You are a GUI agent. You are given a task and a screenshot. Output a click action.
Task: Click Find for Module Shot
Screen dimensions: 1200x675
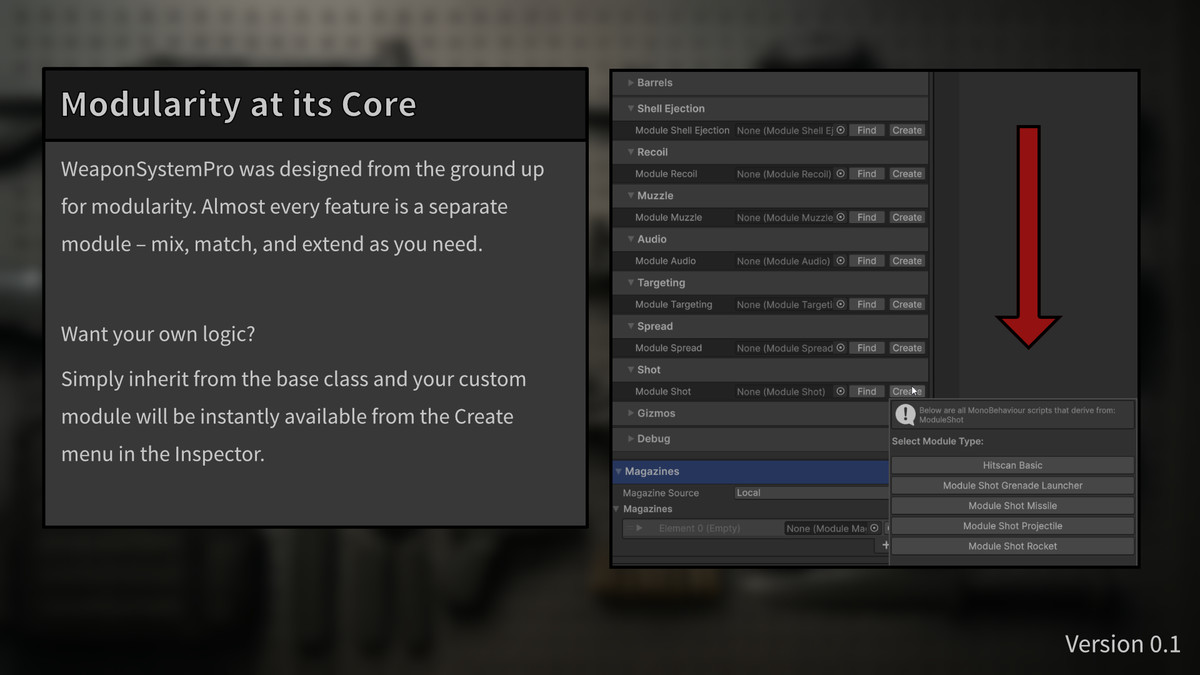coord(867,391)
